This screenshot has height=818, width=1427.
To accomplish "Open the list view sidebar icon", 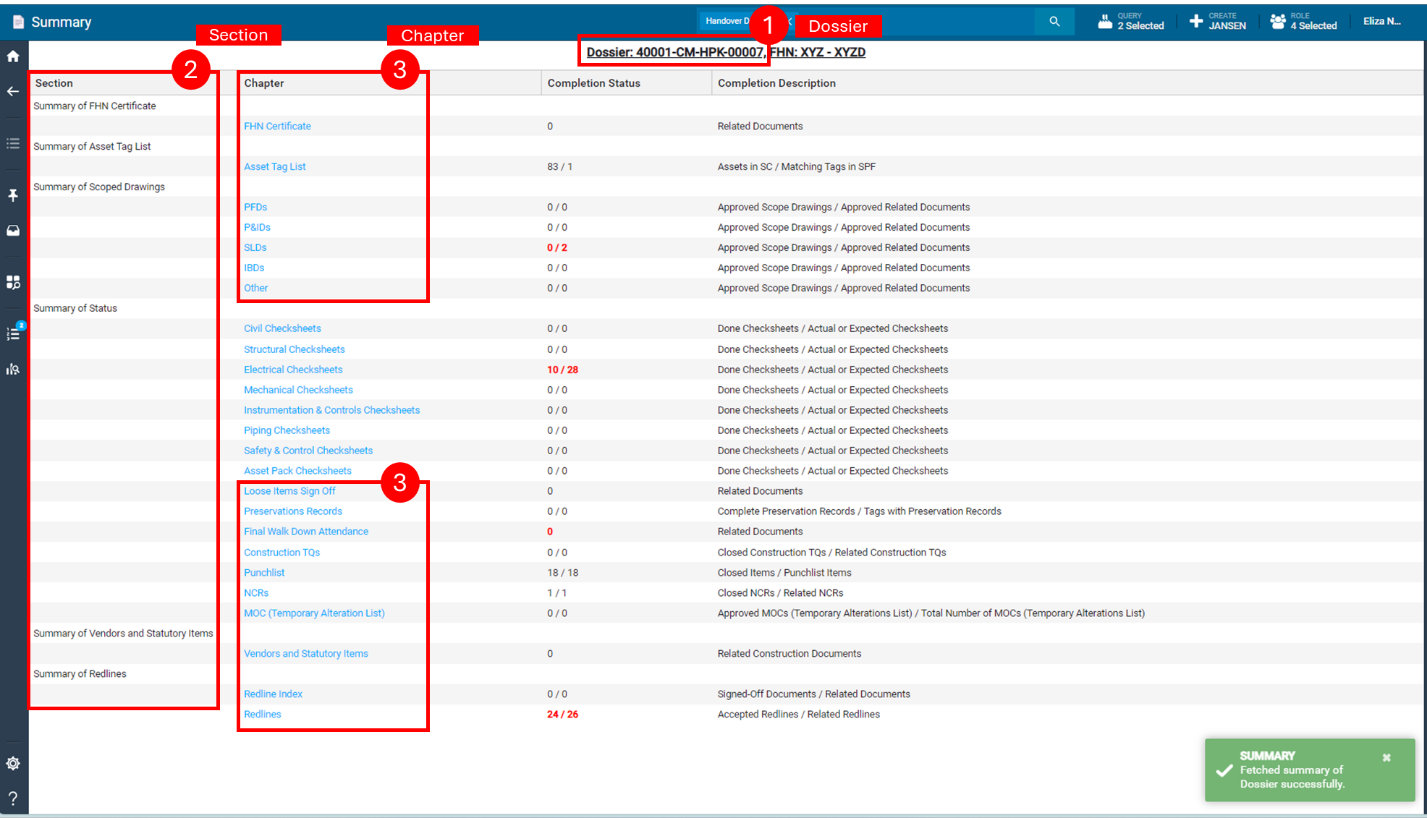I will coord(13,144).
